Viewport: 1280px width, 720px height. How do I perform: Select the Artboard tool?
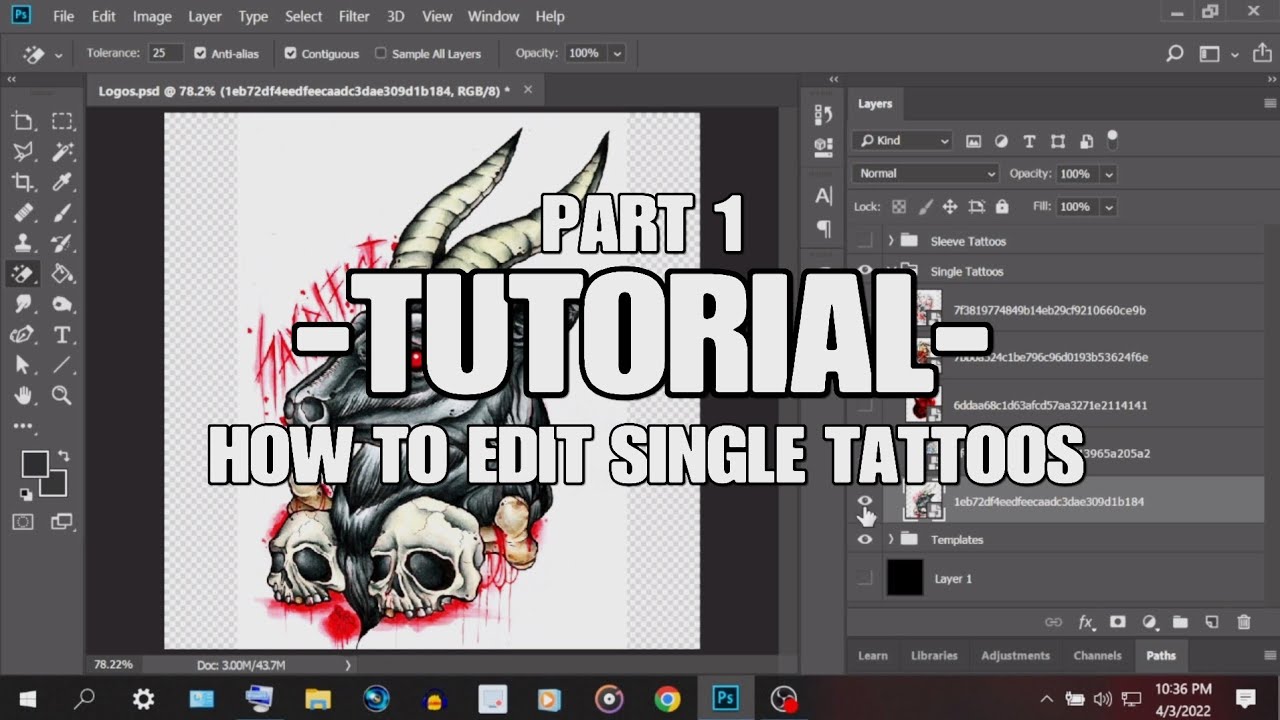[x=22, y=122]
